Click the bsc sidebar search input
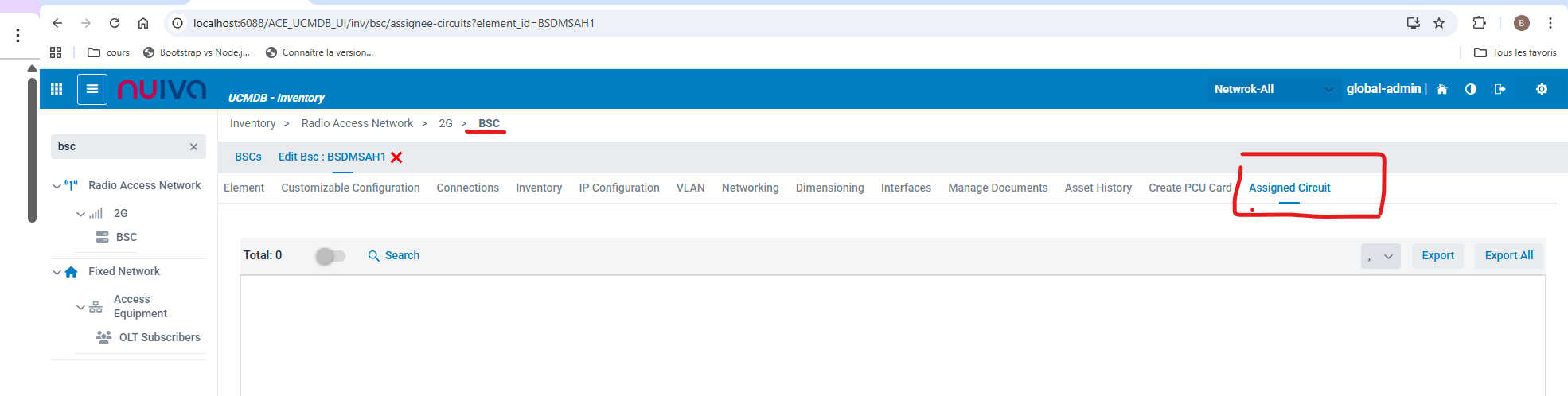1568x396 pixels. pos(119,147)
